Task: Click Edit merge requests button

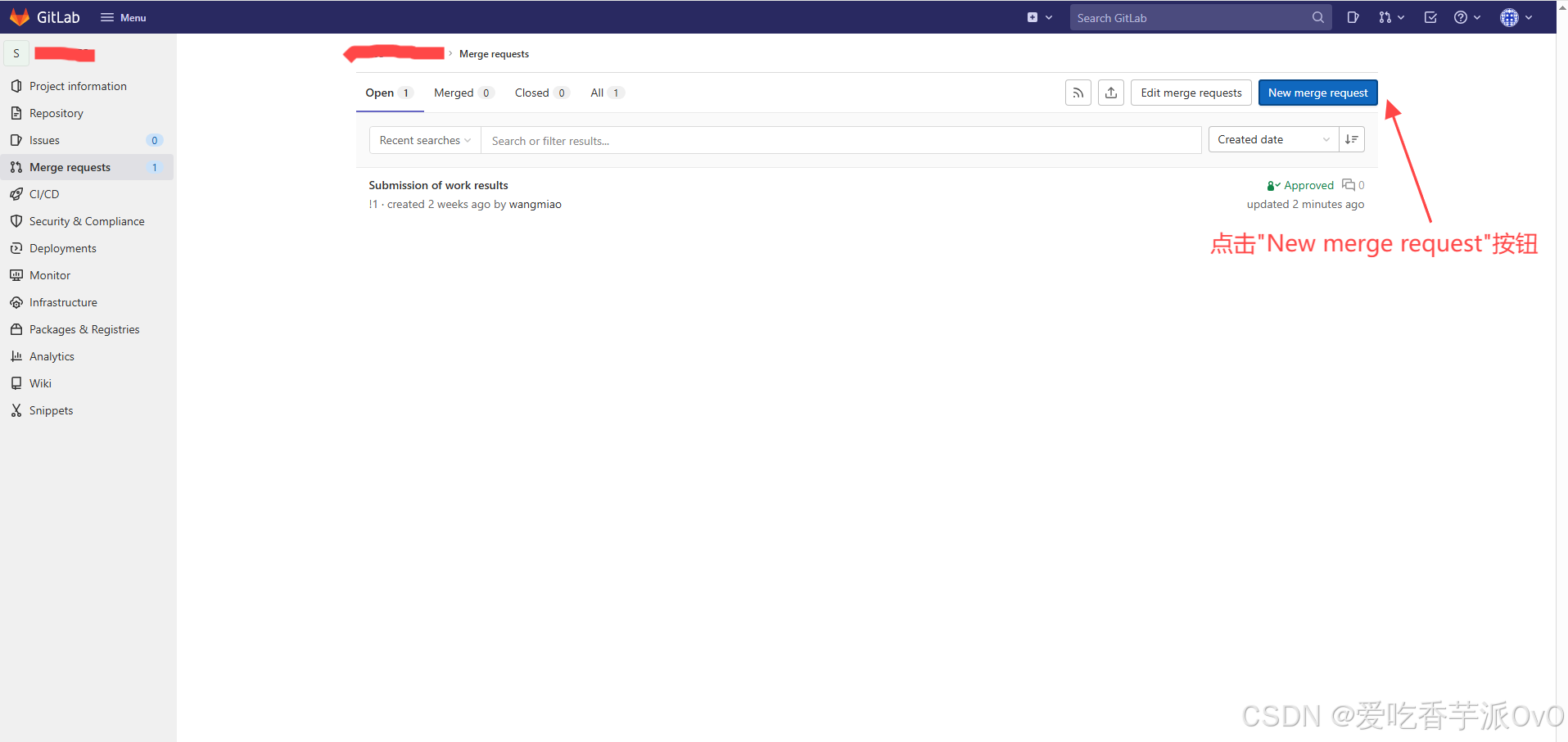Action: (1191, 93)
